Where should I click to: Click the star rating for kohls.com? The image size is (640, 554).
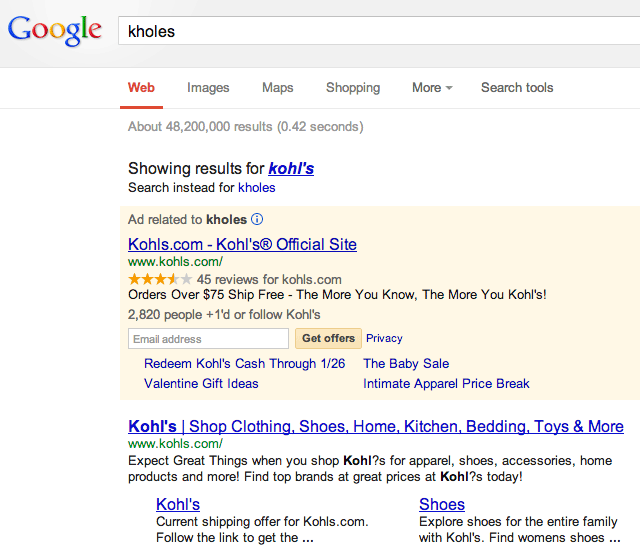[x=160, y=279]
